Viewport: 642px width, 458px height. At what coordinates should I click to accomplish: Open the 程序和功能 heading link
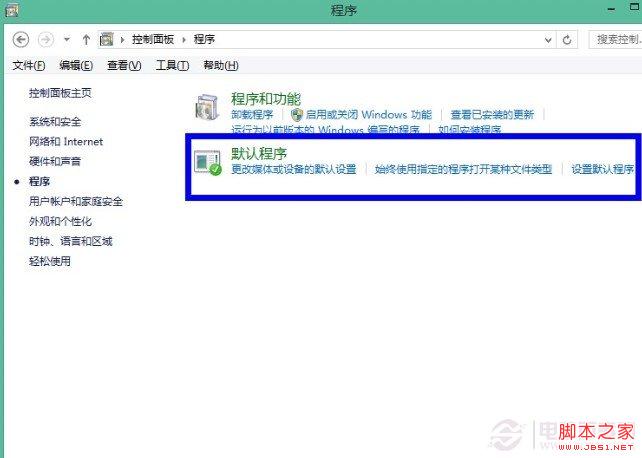pos(266,99)
